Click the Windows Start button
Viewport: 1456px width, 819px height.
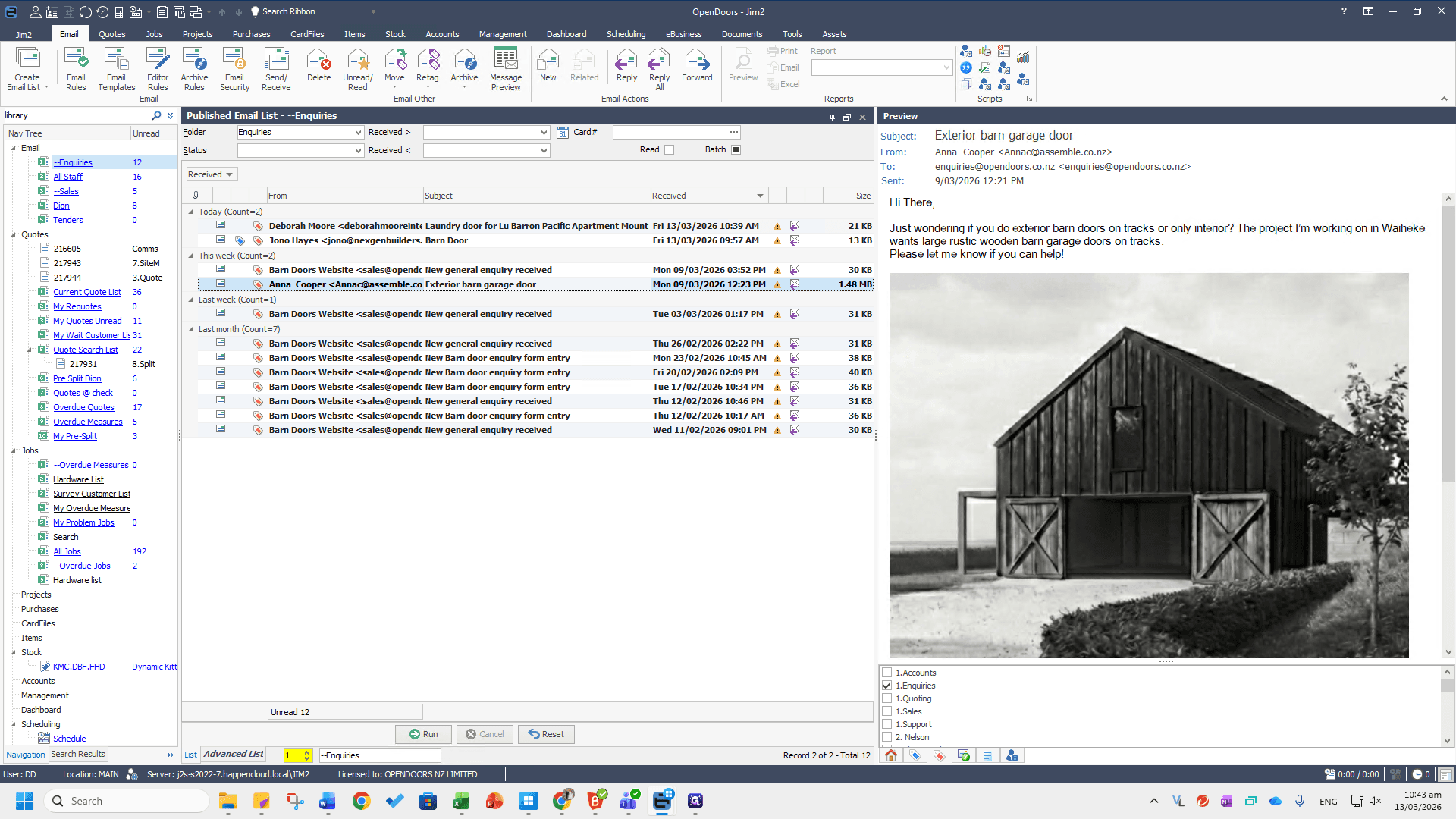click(x=24, y=801)
